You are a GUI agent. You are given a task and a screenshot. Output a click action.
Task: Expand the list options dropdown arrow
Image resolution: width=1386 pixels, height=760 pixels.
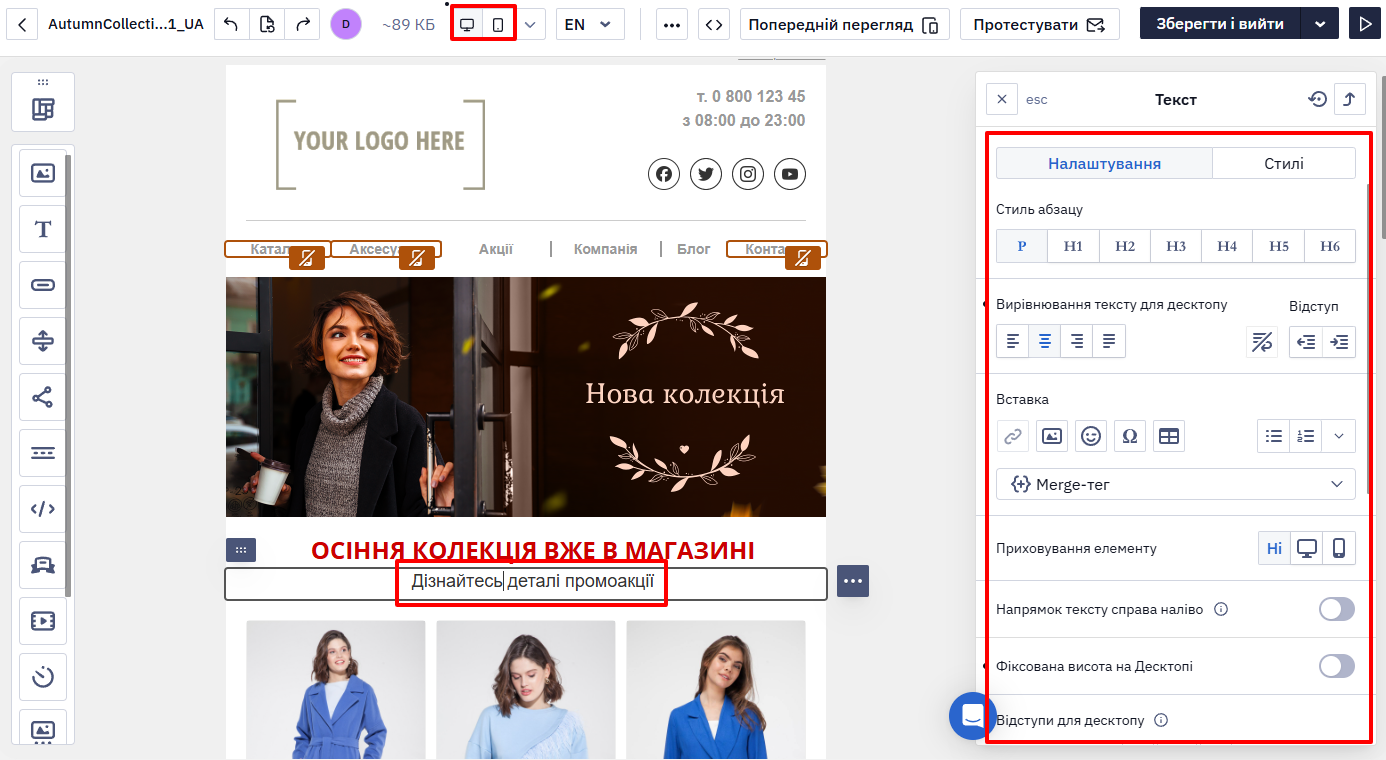point(1339,436)
